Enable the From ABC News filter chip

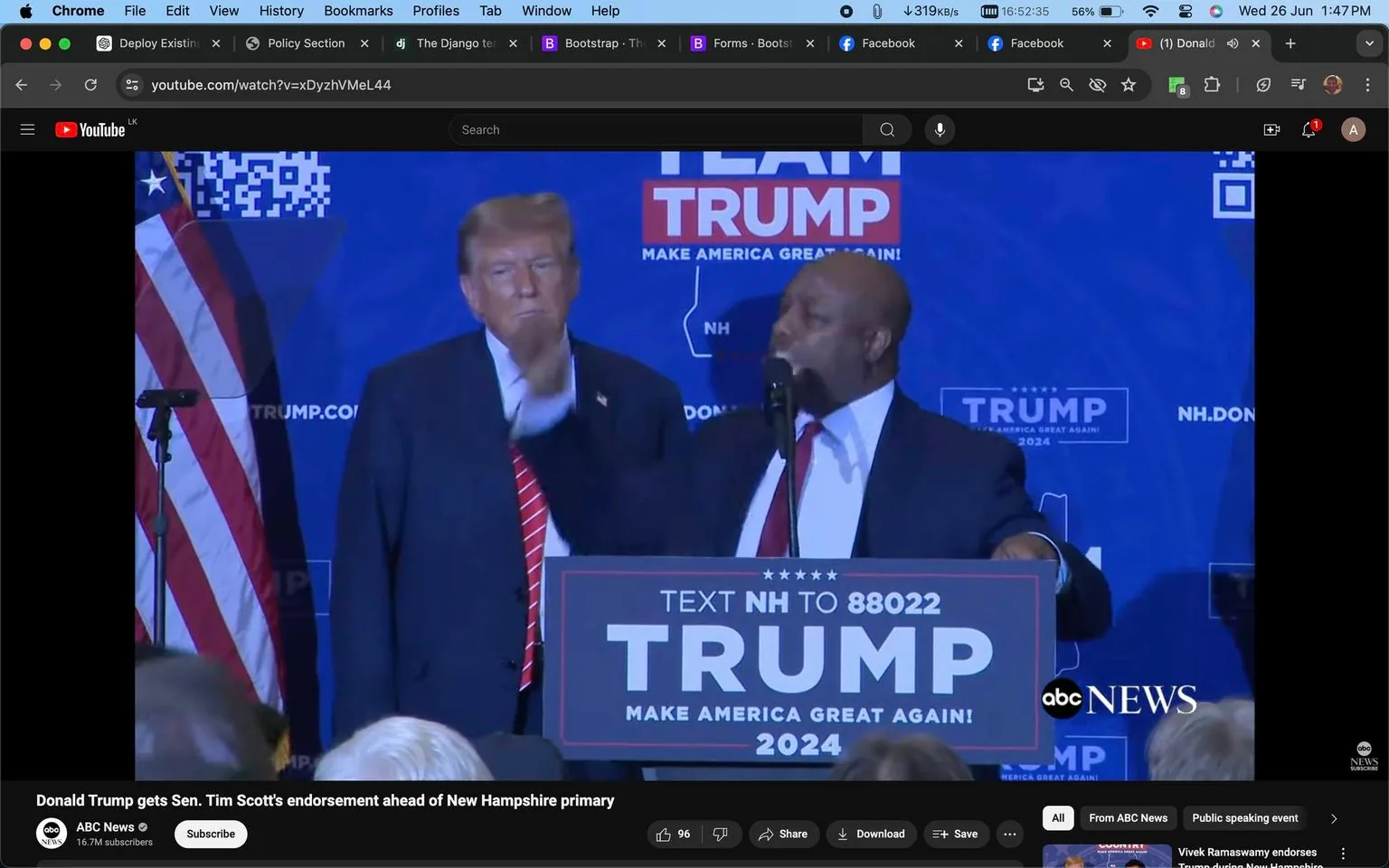point(1127,817)
